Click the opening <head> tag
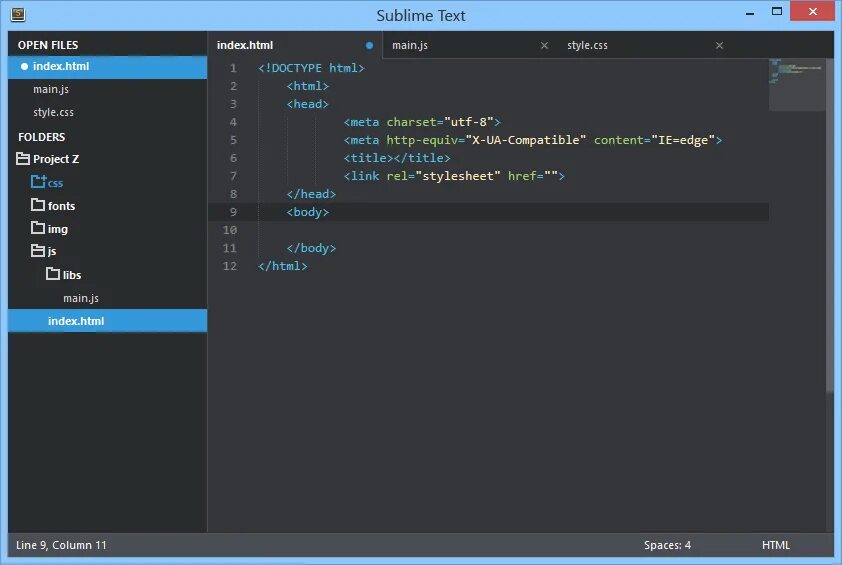 click(x=308, y=104)
